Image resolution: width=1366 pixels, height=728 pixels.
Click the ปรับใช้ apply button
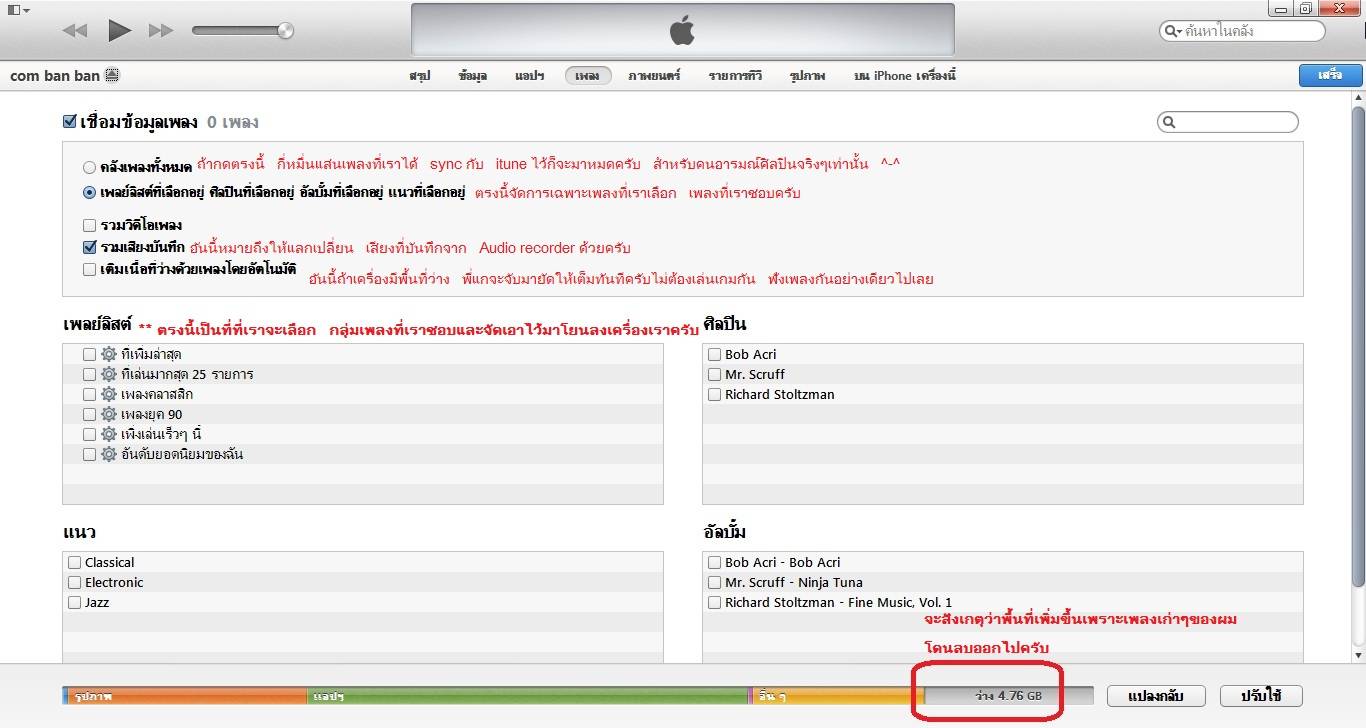pos(1260,695)
